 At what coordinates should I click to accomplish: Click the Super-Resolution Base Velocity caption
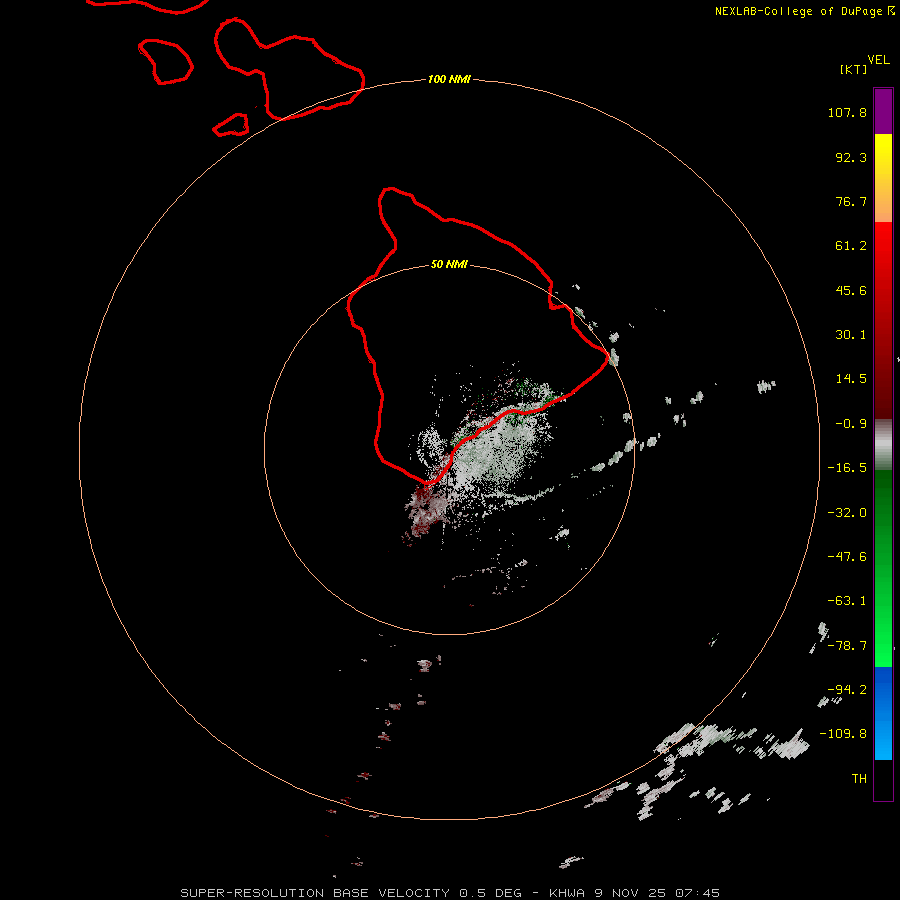[x=449, y=893]
